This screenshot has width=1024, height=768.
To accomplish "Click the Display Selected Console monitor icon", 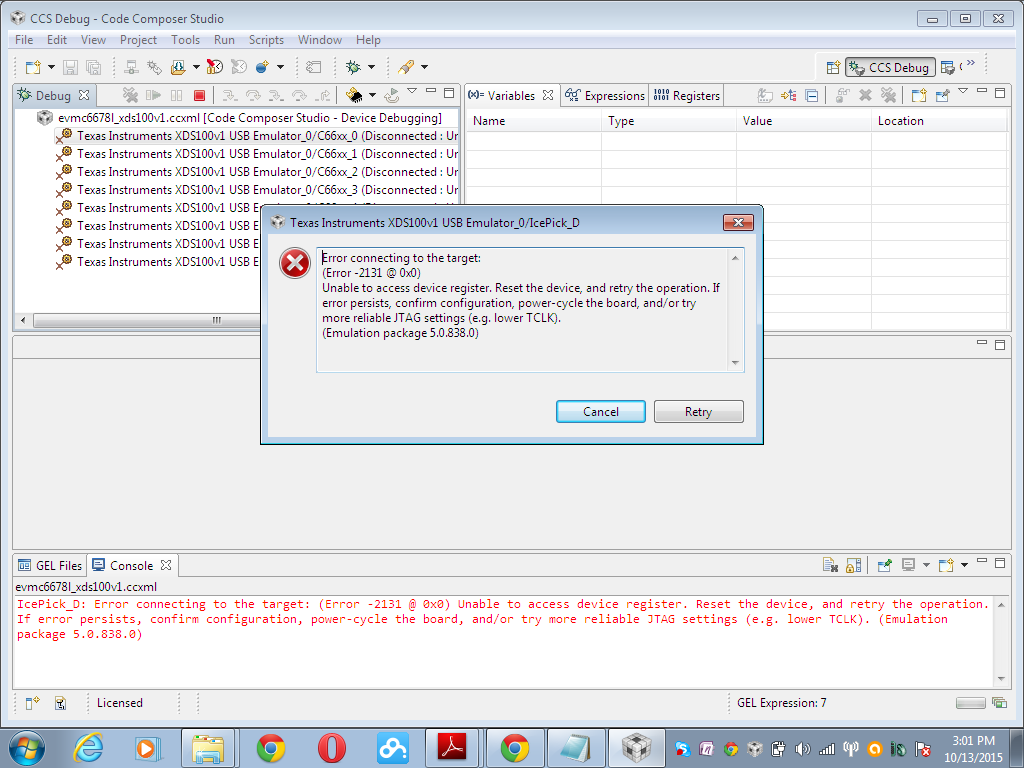I will pos(908,566).
